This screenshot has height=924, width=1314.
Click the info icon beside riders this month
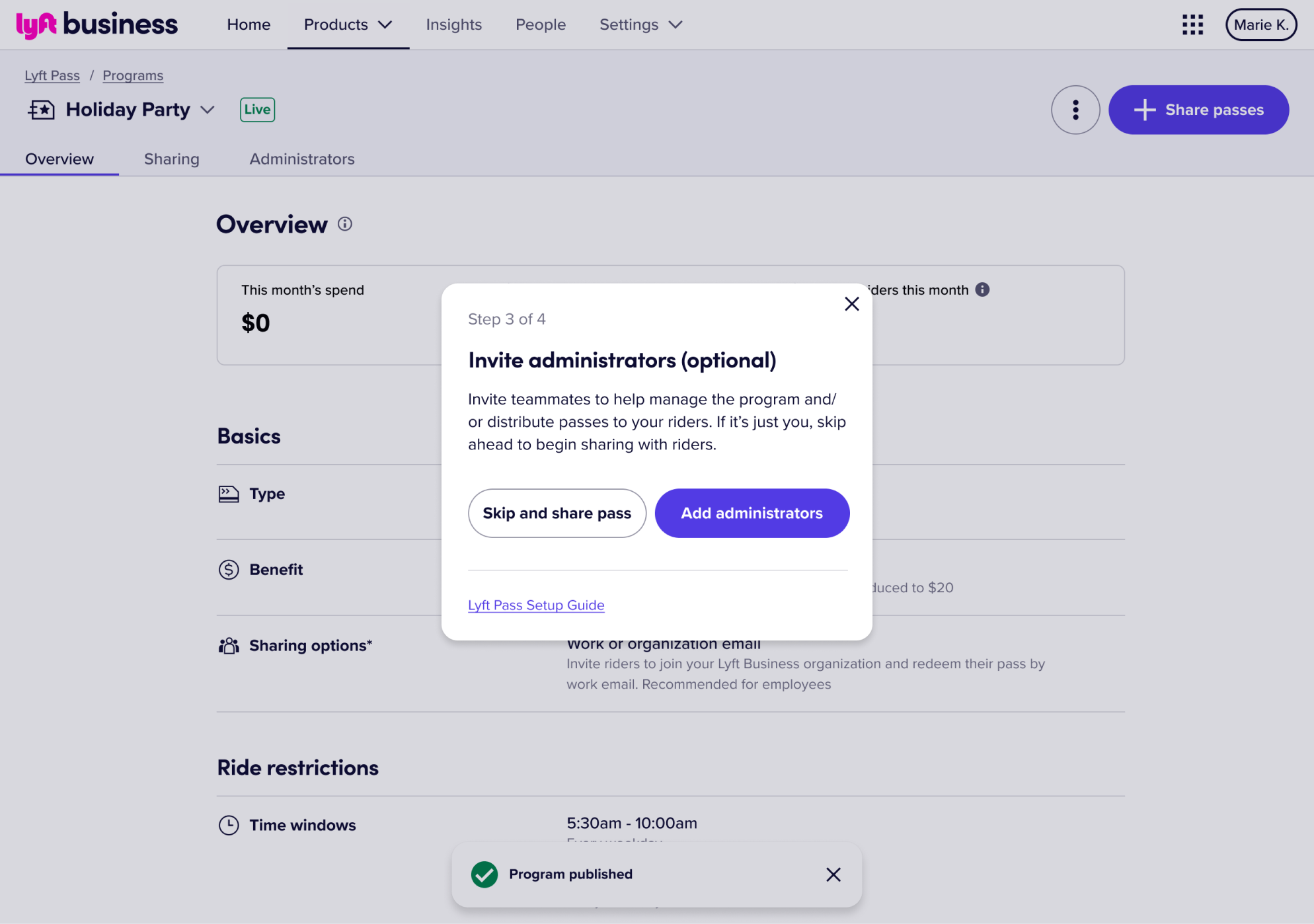(x=982, y=289)
